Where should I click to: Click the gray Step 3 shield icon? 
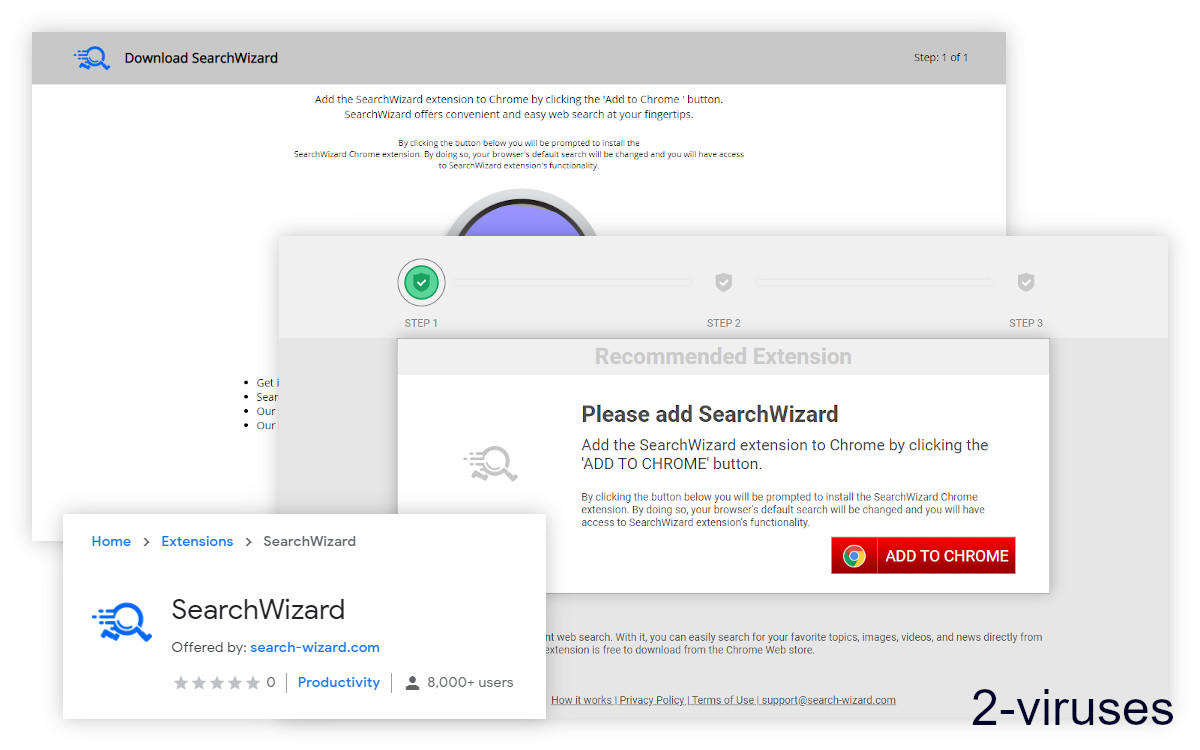pos(1026,282)
